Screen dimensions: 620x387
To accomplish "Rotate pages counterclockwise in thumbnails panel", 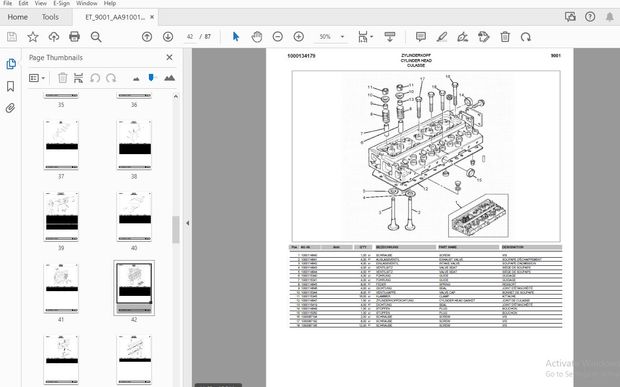I will (x=95, y=78).
